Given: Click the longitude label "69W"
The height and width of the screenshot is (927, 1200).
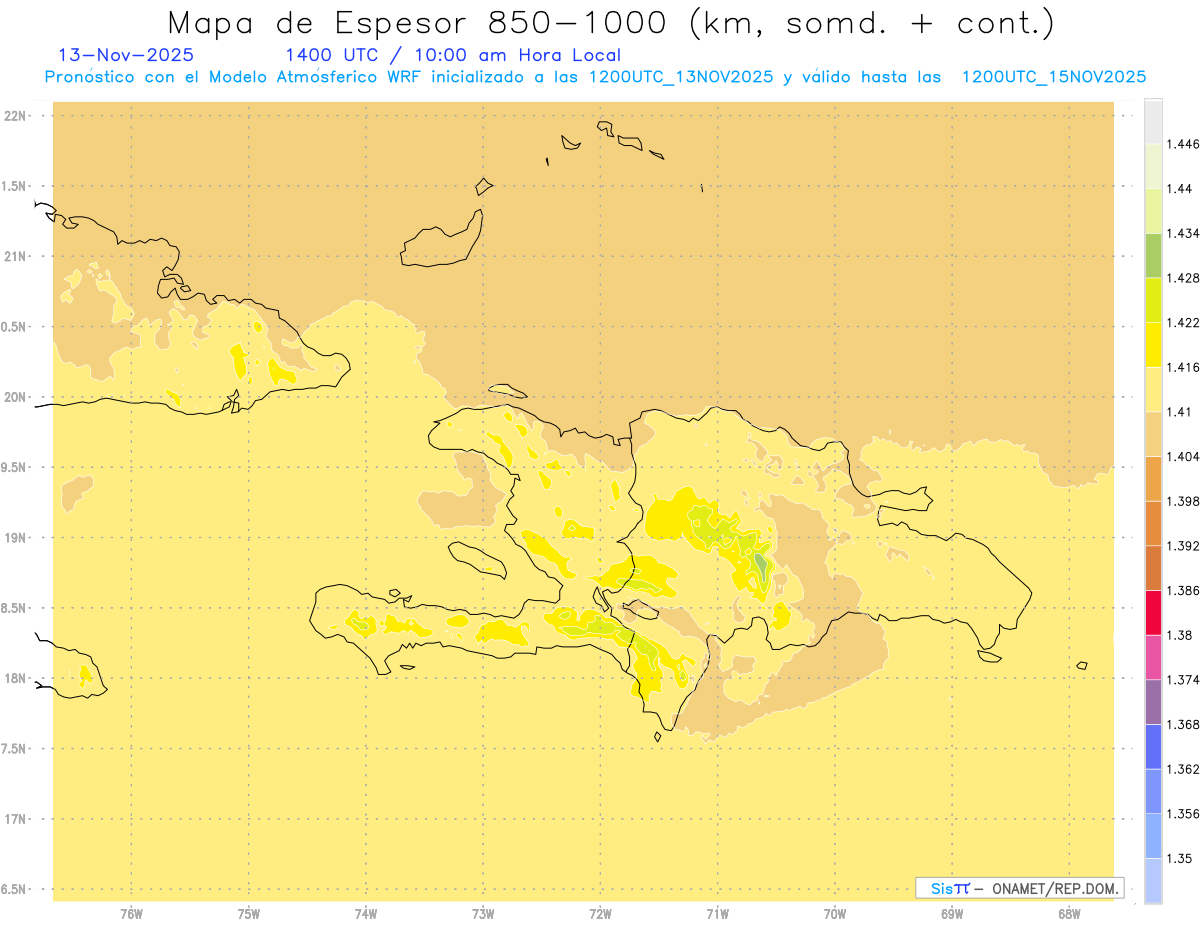Looking at the screenshot, I should (x=952, y=913).
